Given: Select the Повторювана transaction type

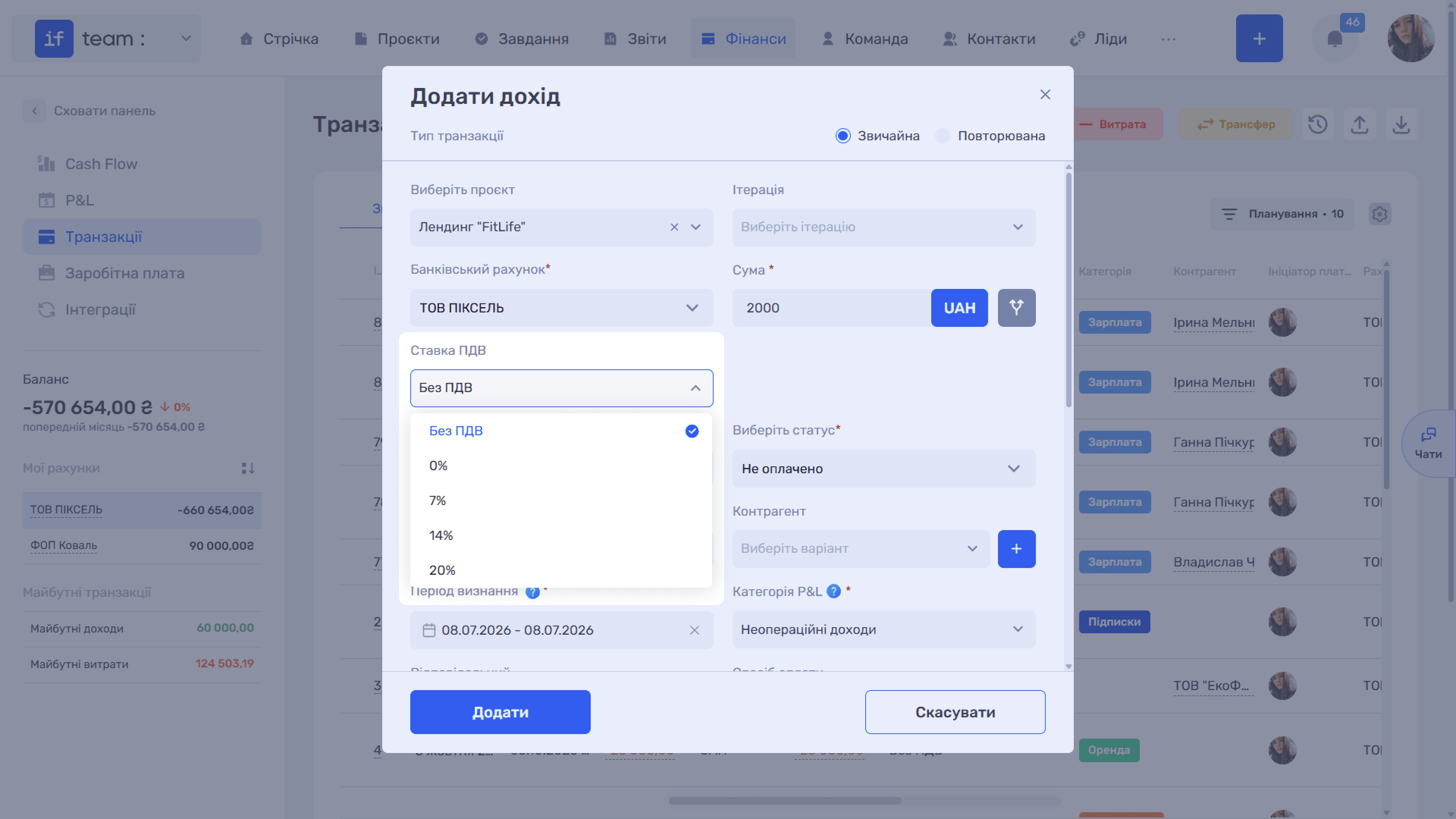Looking at the screenshot, I should tap(990, 136).
